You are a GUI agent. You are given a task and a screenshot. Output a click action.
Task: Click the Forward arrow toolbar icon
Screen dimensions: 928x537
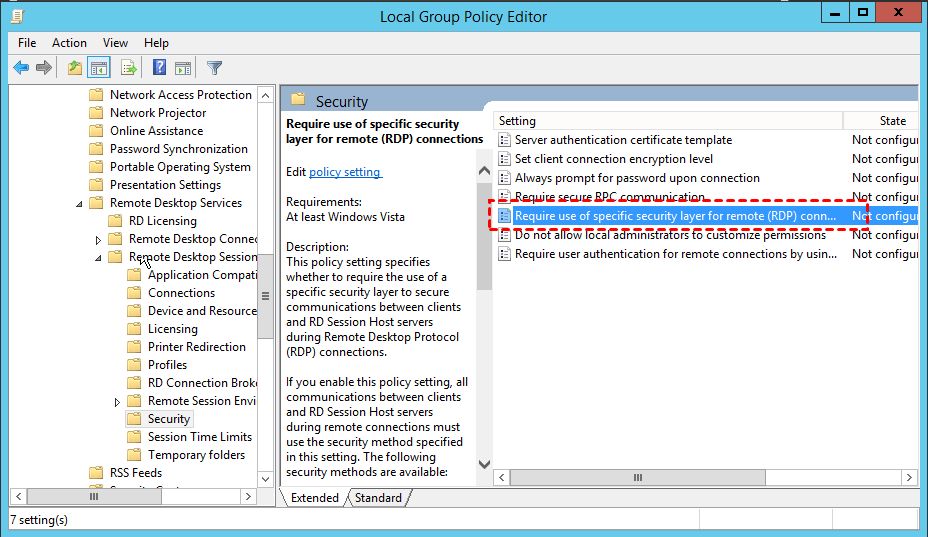[44, 68]
